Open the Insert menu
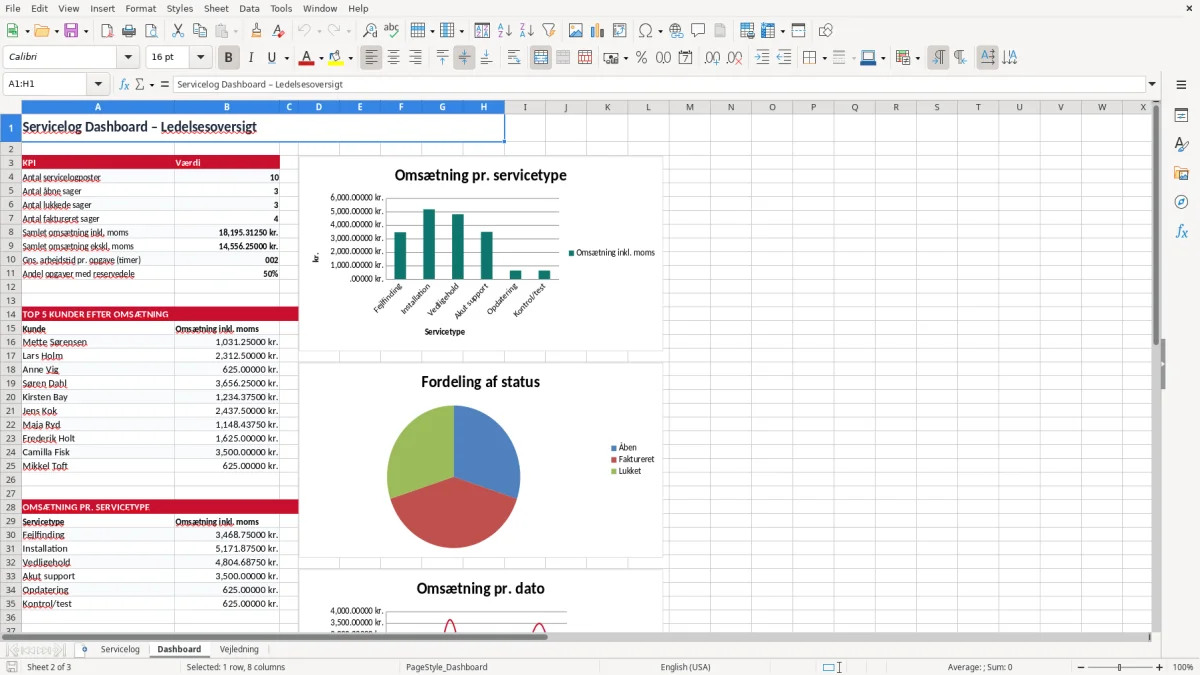1200x675 pixels. tap(102, 8)
